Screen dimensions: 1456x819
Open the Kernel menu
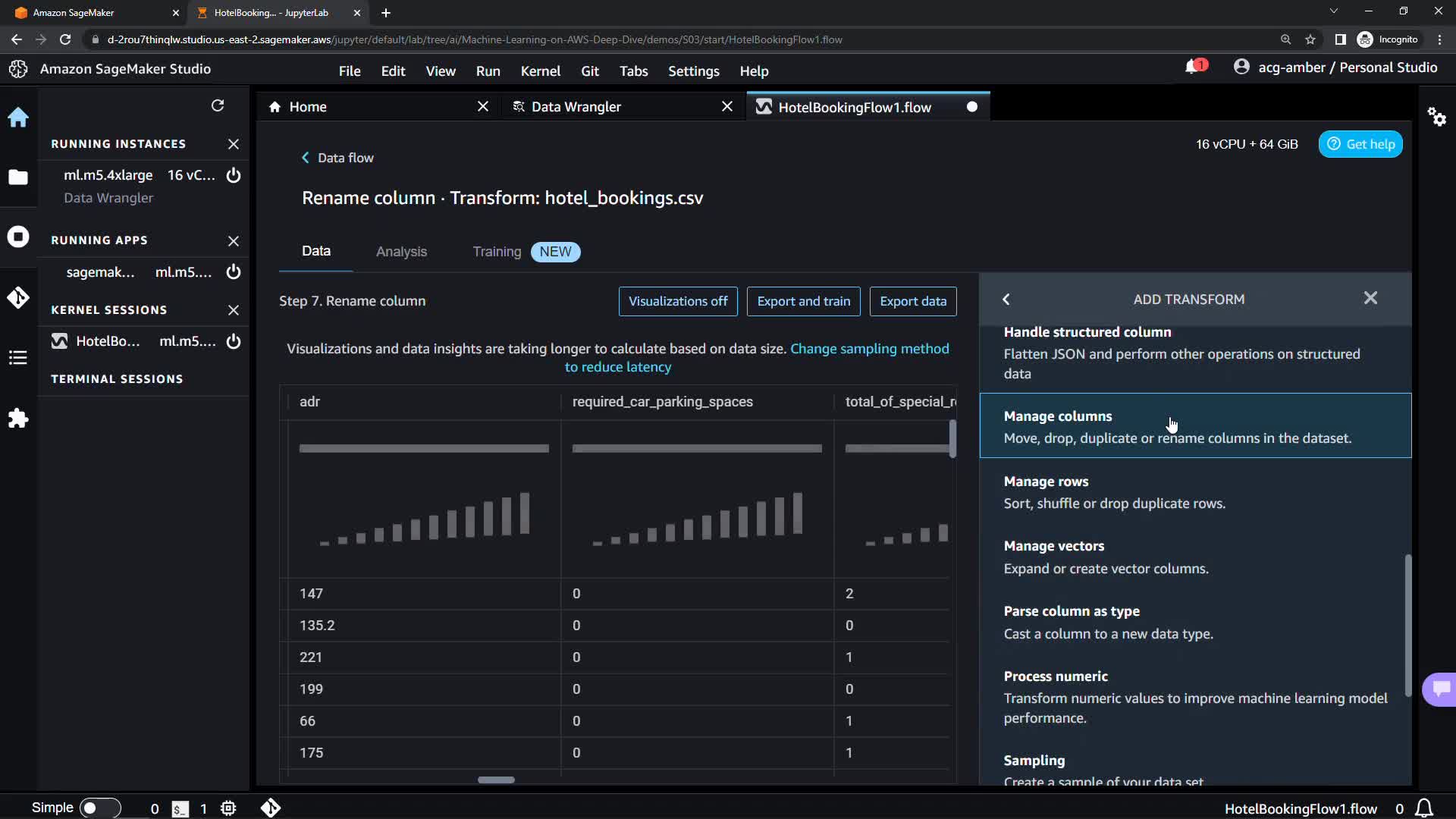point(540,71)
